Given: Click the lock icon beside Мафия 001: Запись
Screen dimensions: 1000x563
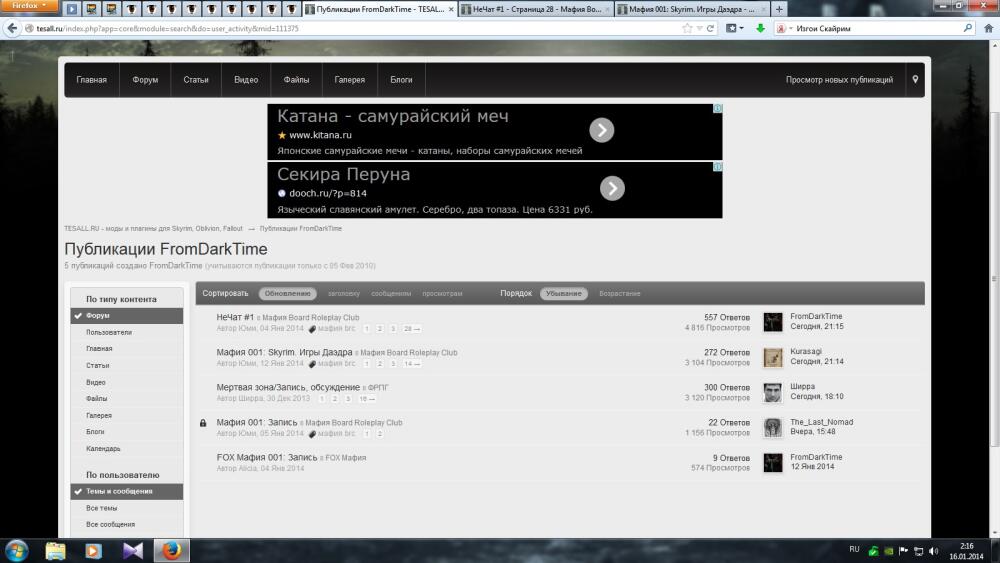Looking at the screenshot, I should coord(203,423).
